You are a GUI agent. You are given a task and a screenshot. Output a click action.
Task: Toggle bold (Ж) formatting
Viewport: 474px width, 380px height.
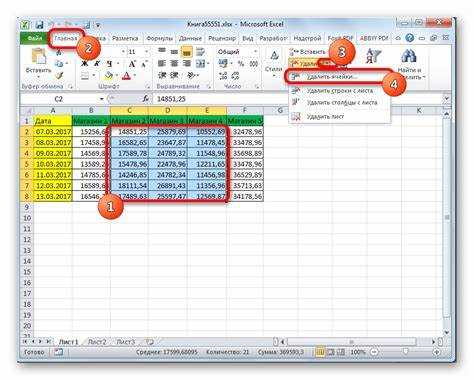(x=84, y=63)
